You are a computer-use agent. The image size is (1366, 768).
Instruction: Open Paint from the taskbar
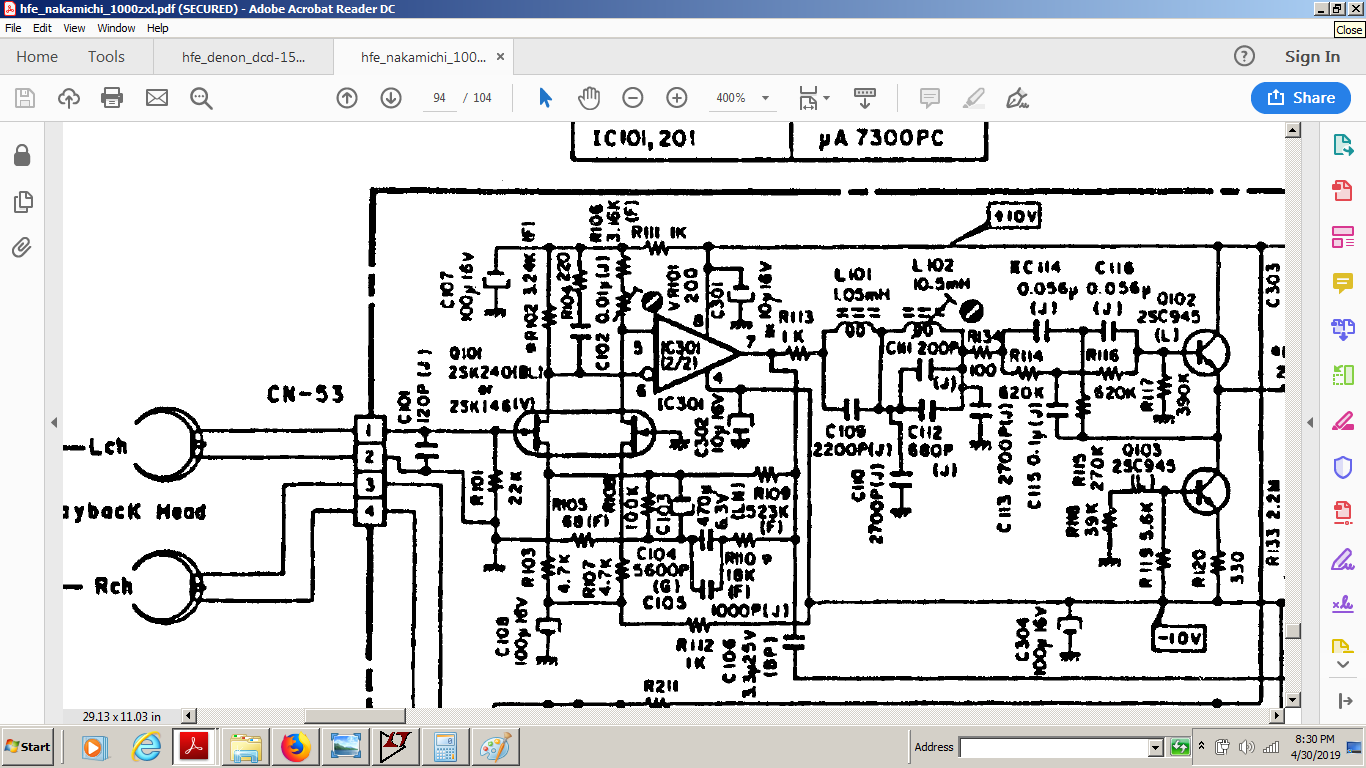[495, 747]
